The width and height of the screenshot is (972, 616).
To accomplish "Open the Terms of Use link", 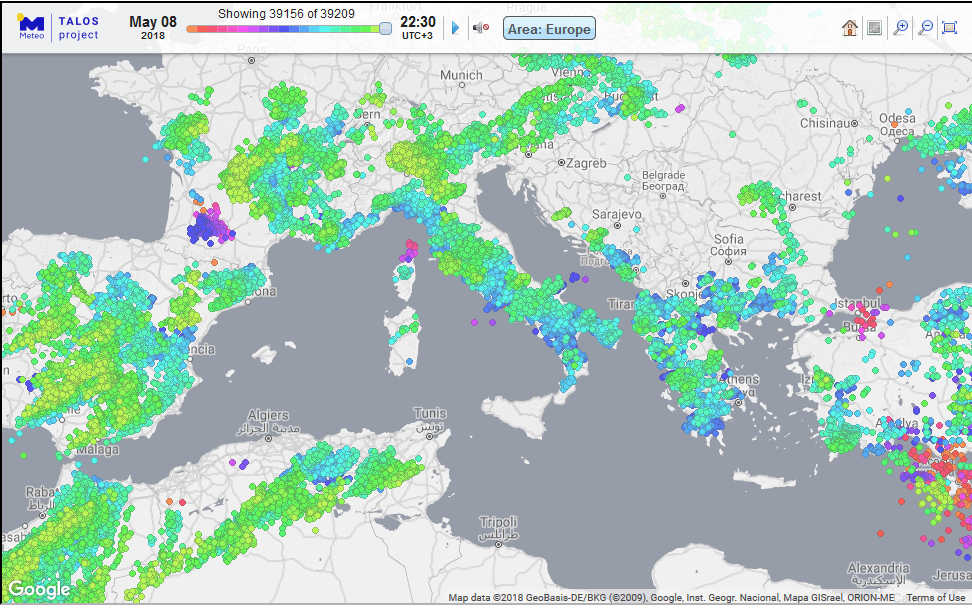I will 935,597.
